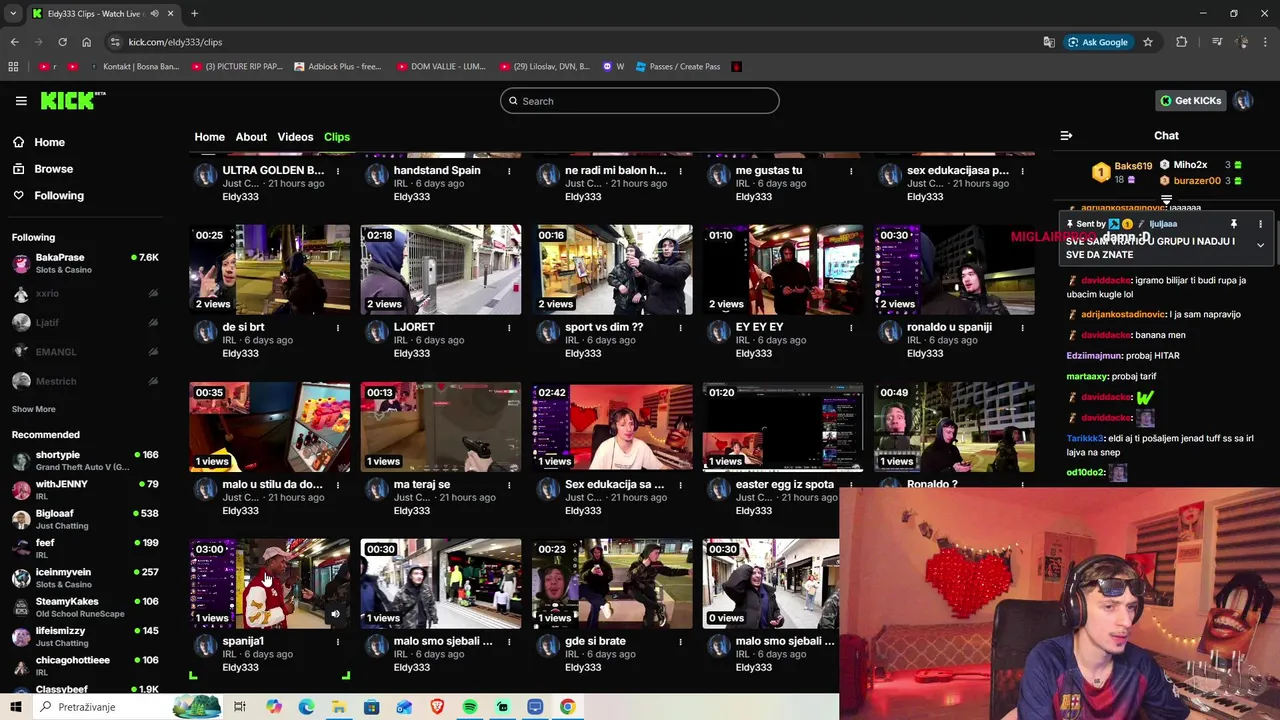The width and height of the screenshot is (1280, 720).
Task: Click the browser home icon
Action: 87,42
